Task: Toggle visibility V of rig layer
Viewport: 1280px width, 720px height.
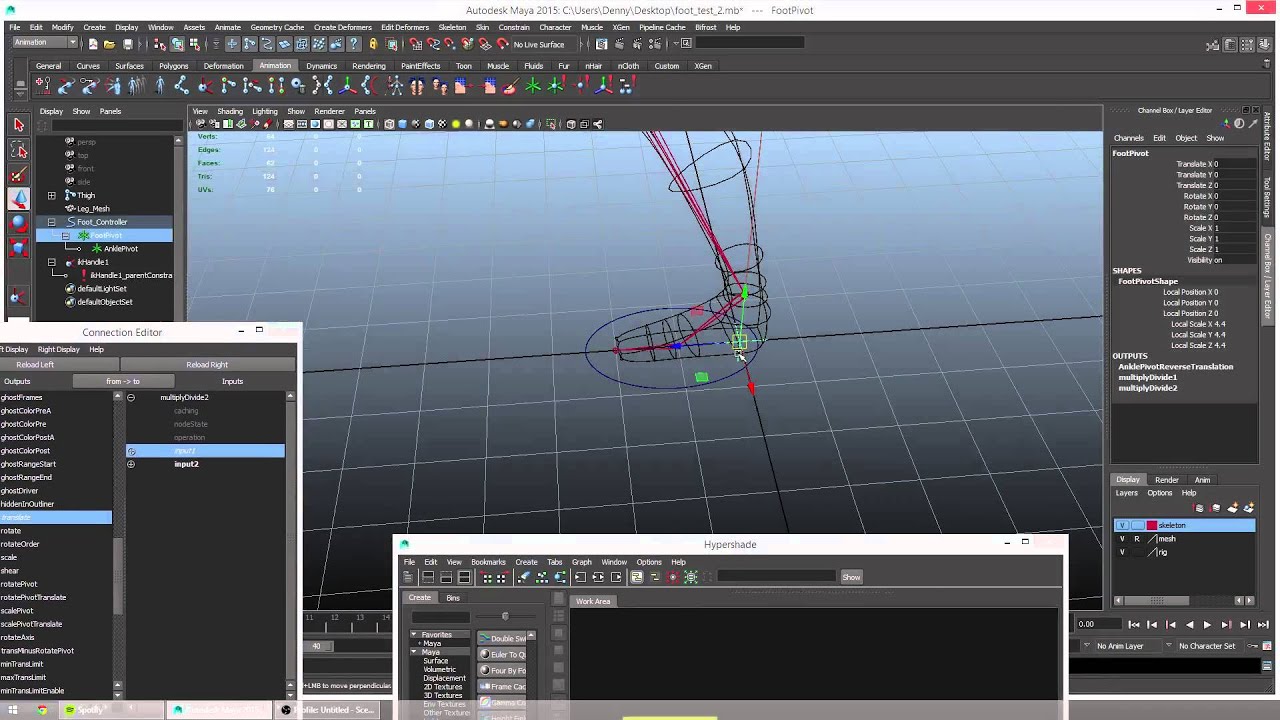Action: click(1122, 552)
